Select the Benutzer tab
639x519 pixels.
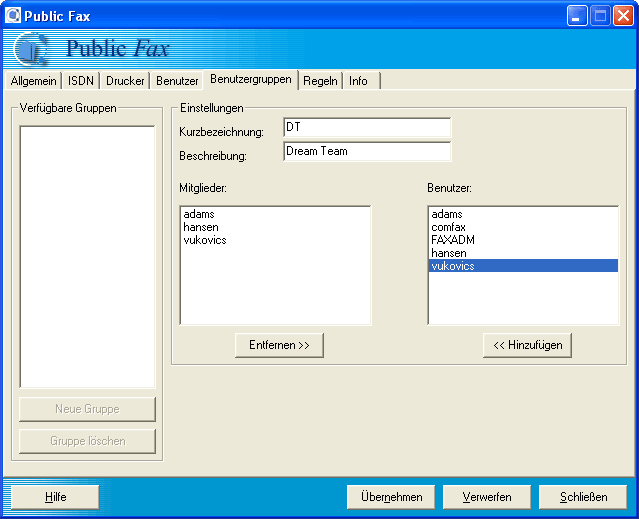[177, 81]
